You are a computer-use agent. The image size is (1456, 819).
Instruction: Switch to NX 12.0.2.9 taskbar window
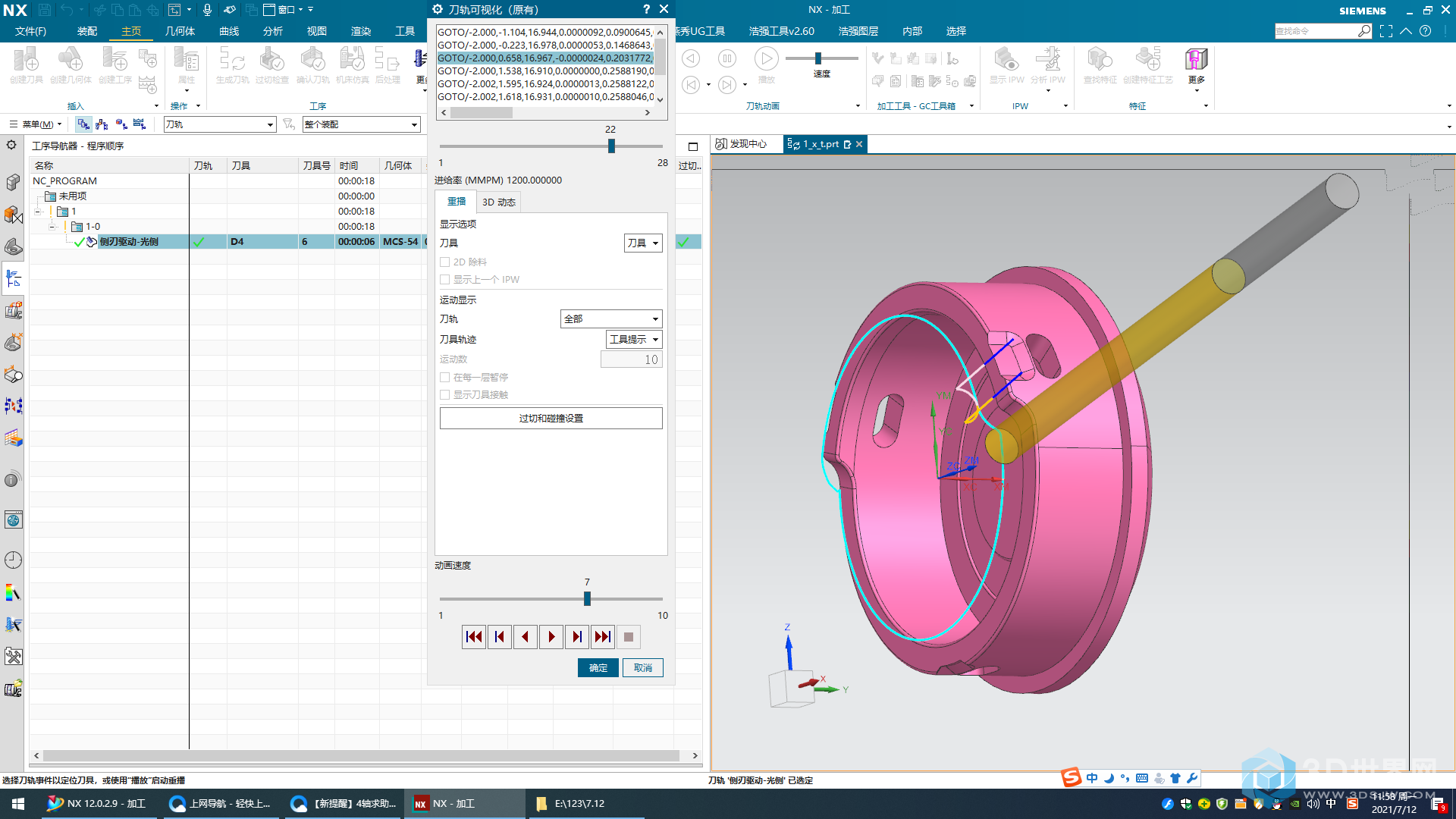pos(99,804)
